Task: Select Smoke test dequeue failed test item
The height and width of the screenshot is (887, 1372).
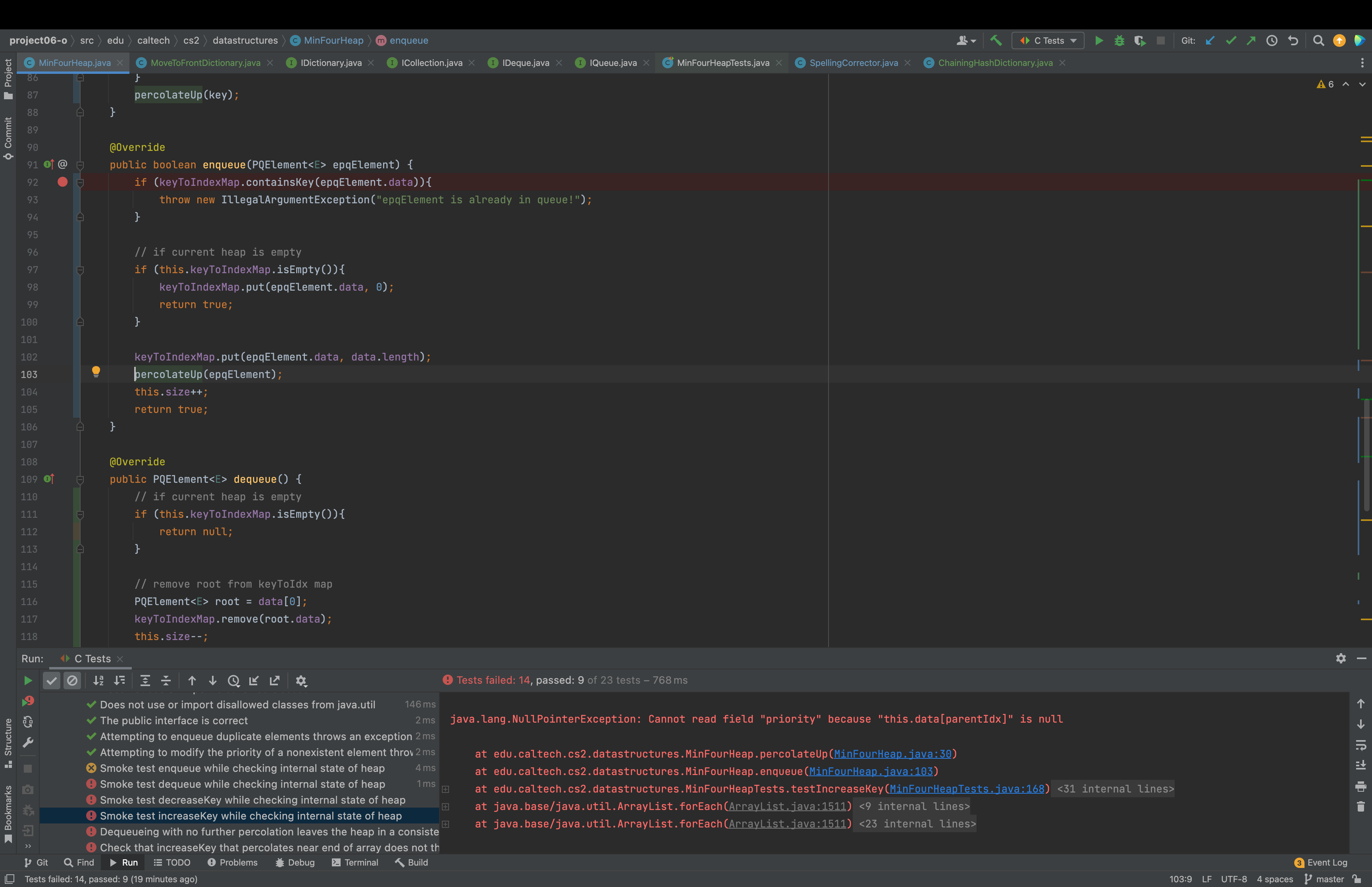Action: [242, 784]
